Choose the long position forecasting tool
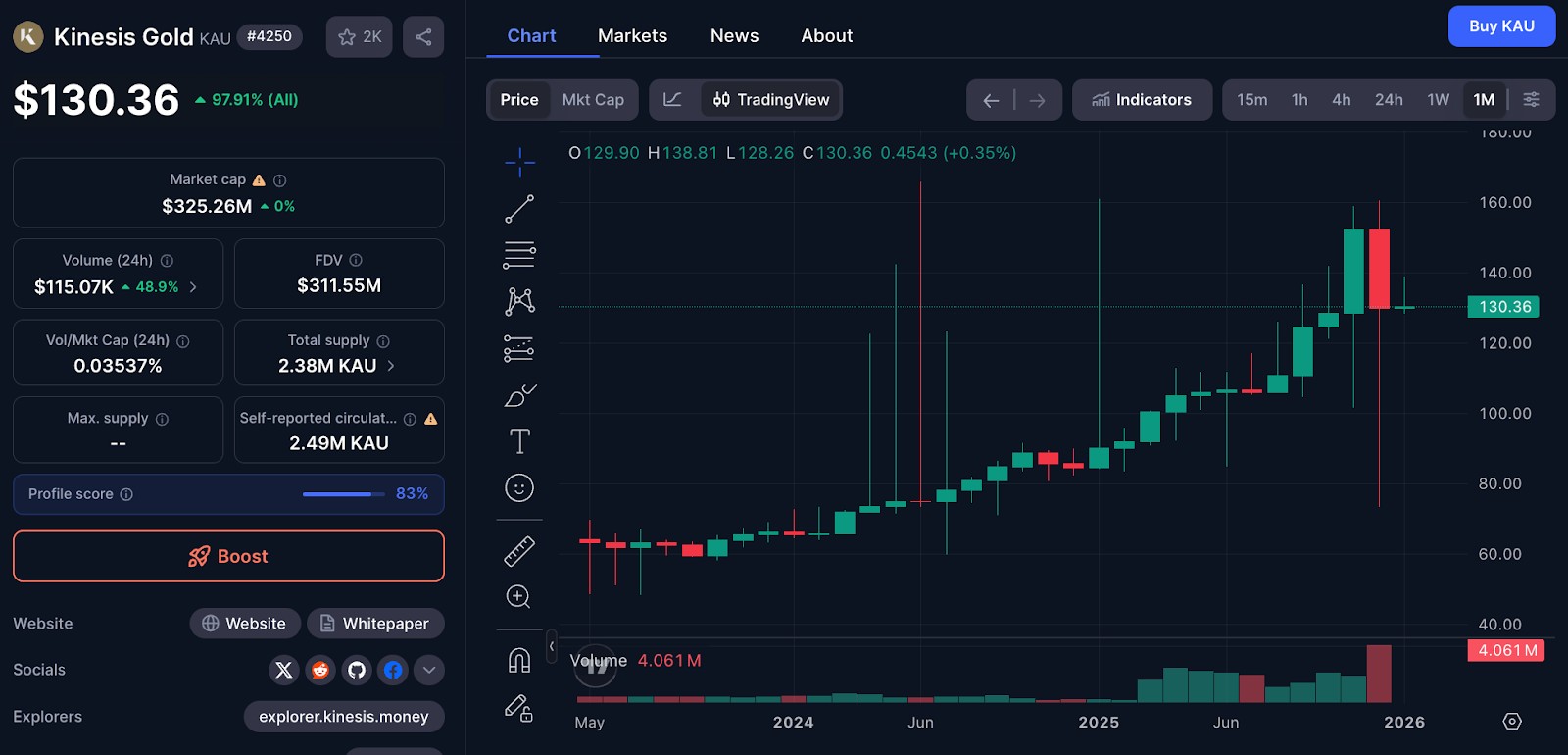 coord(519,348)
